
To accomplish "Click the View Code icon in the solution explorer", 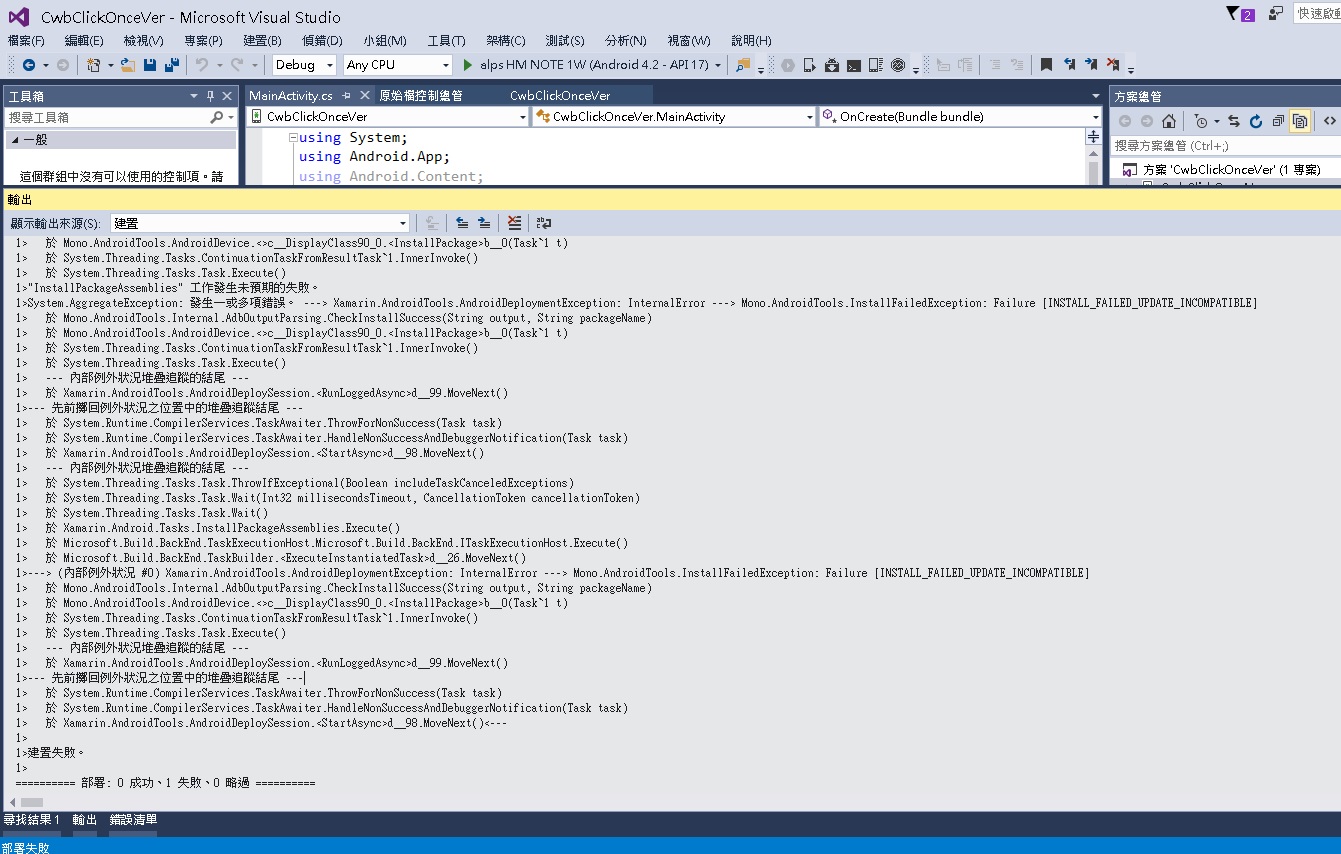I will (x=1330, y=121).
